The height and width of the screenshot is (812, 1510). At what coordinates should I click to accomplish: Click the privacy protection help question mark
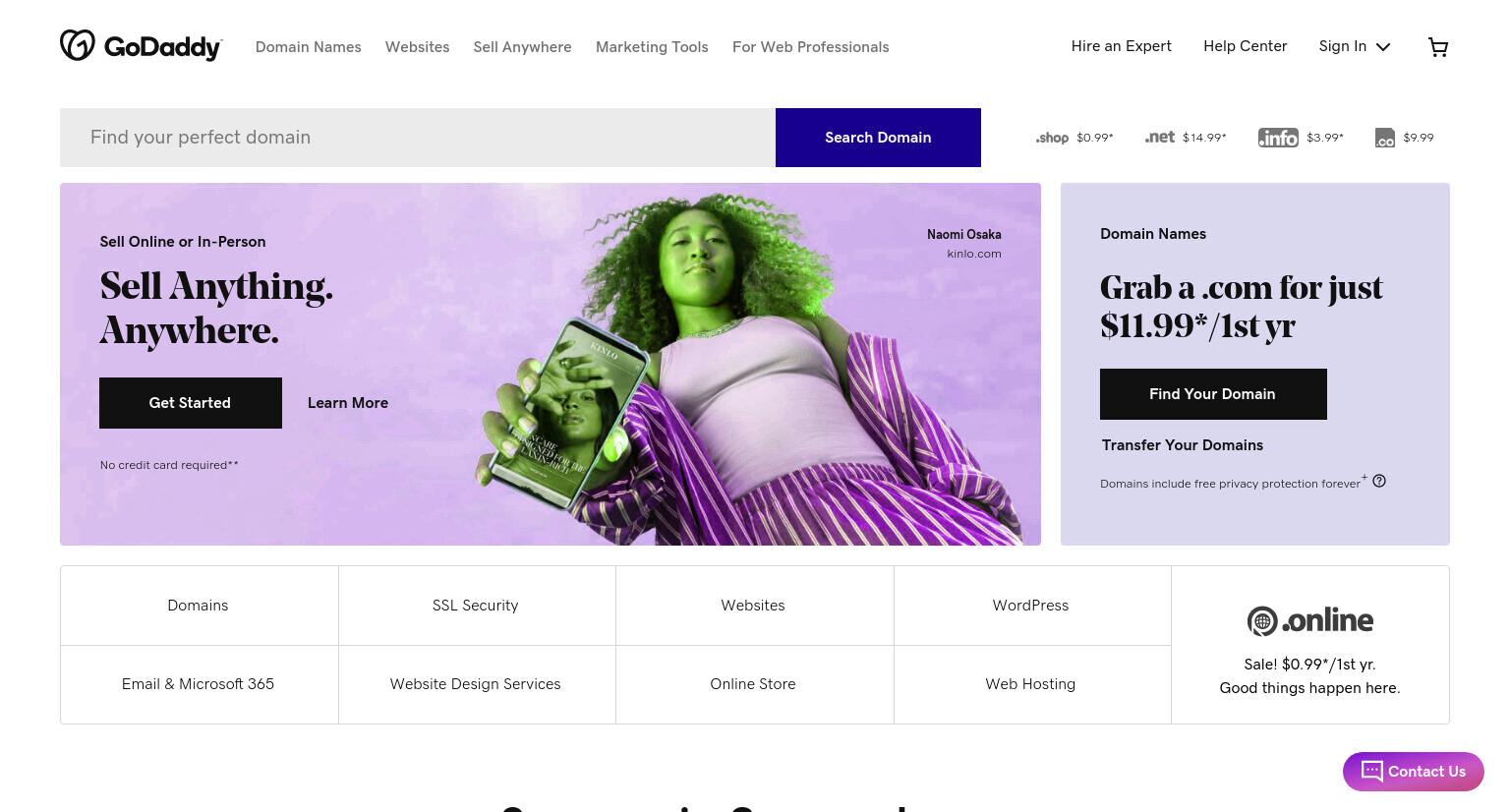click(x=1379, y=481)
